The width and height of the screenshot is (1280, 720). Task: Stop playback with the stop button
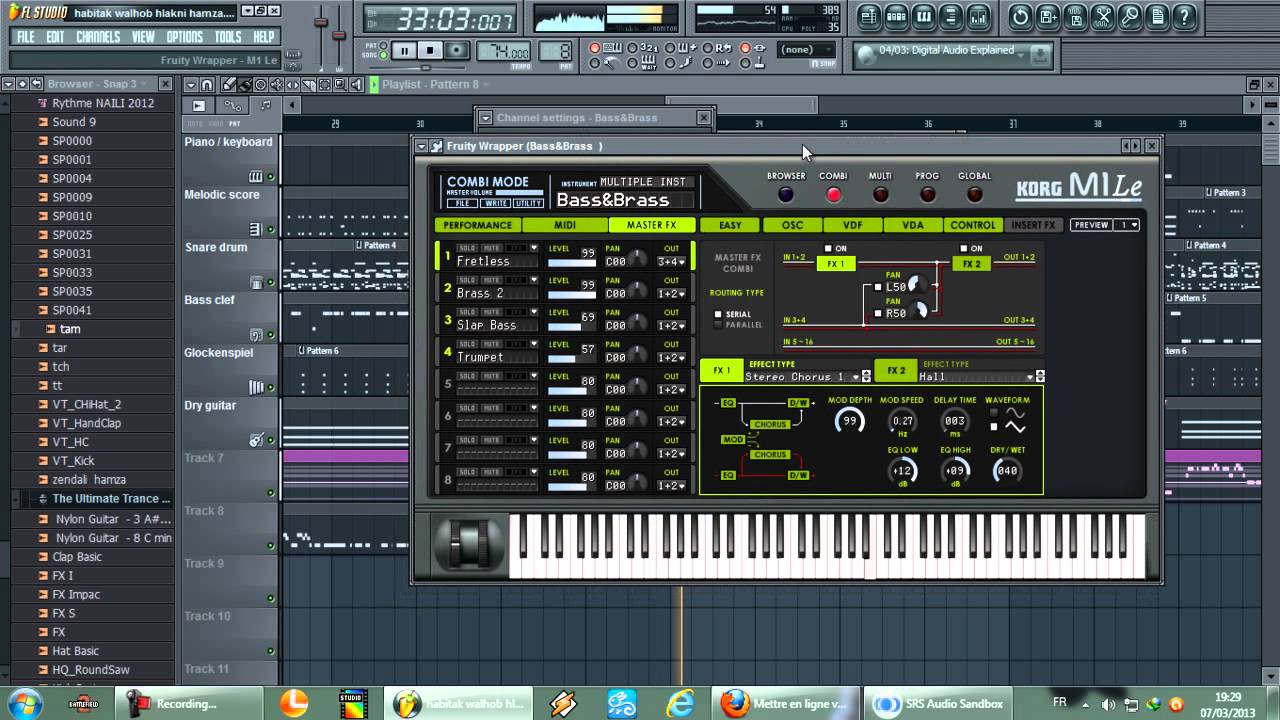click(x=430, y=51)
